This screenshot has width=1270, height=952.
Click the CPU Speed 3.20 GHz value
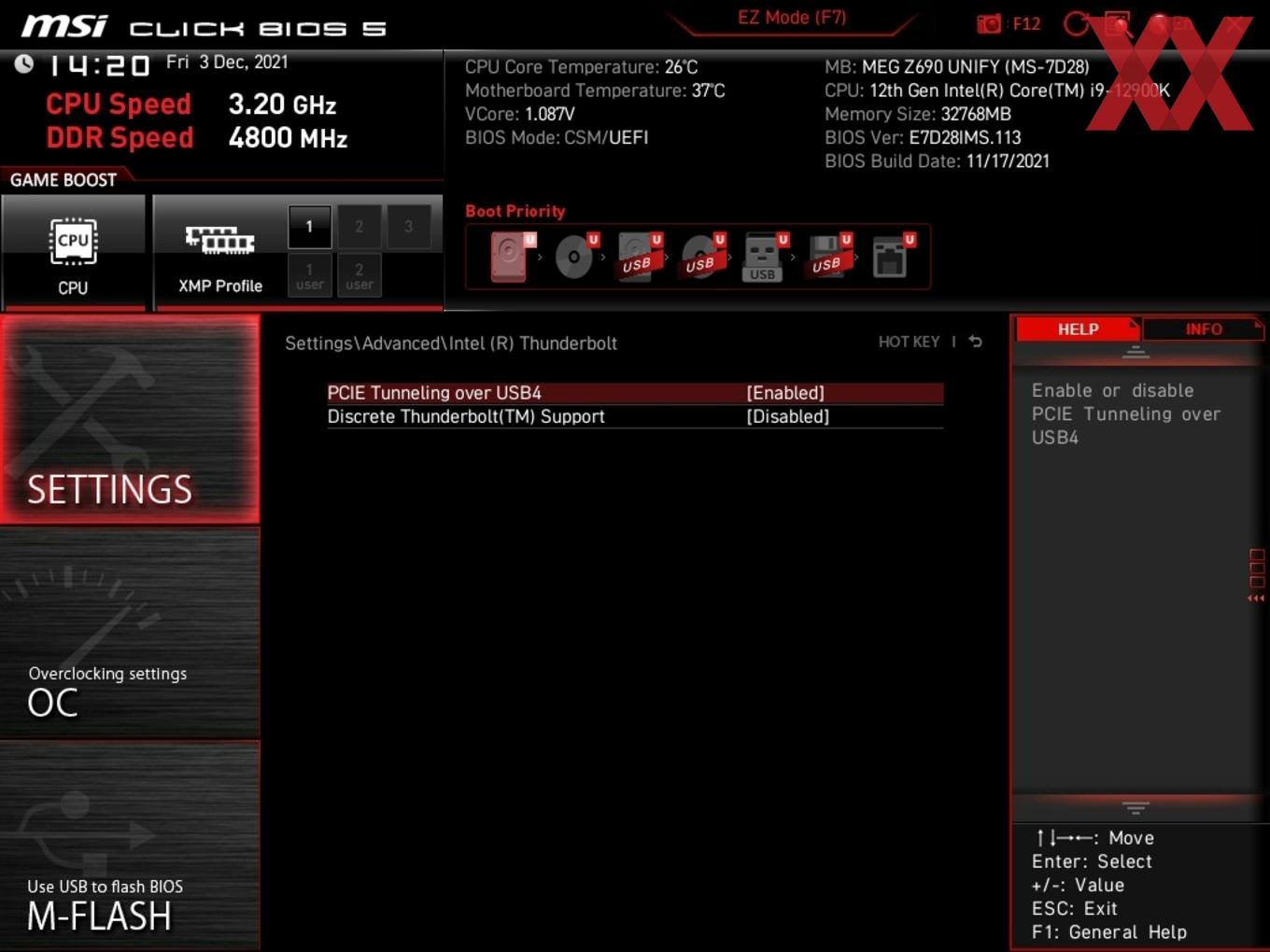[282, 105]
